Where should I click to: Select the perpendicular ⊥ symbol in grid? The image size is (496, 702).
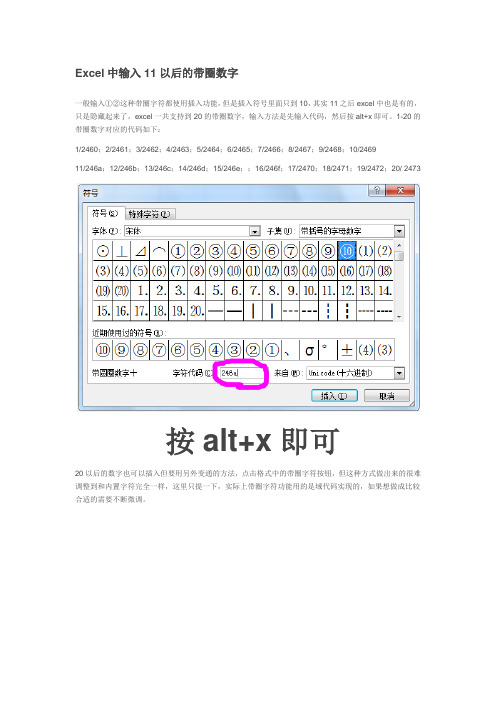122,251
